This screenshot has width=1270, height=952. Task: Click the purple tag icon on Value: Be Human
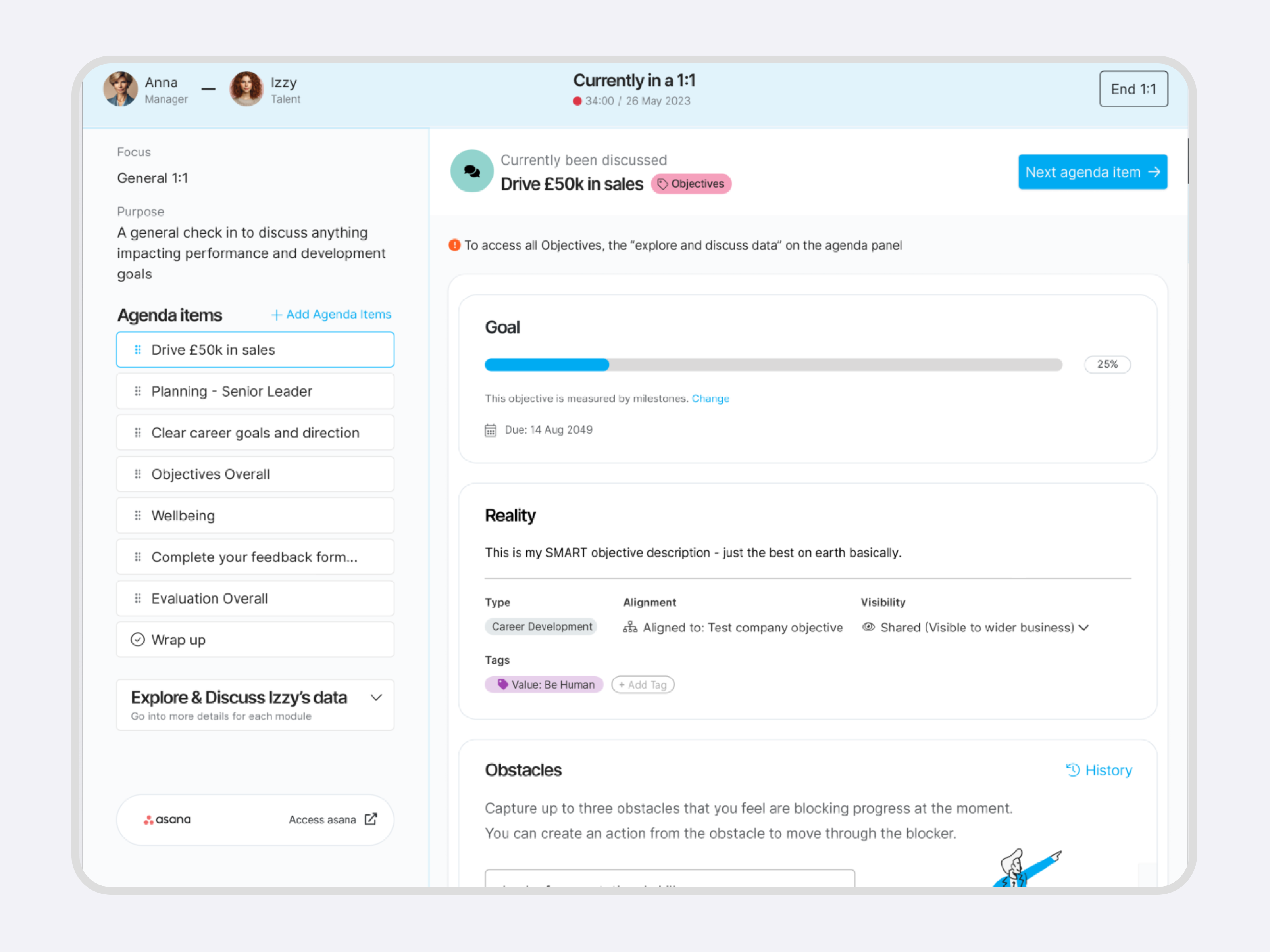pyautogui.click(x=503, y=684)
